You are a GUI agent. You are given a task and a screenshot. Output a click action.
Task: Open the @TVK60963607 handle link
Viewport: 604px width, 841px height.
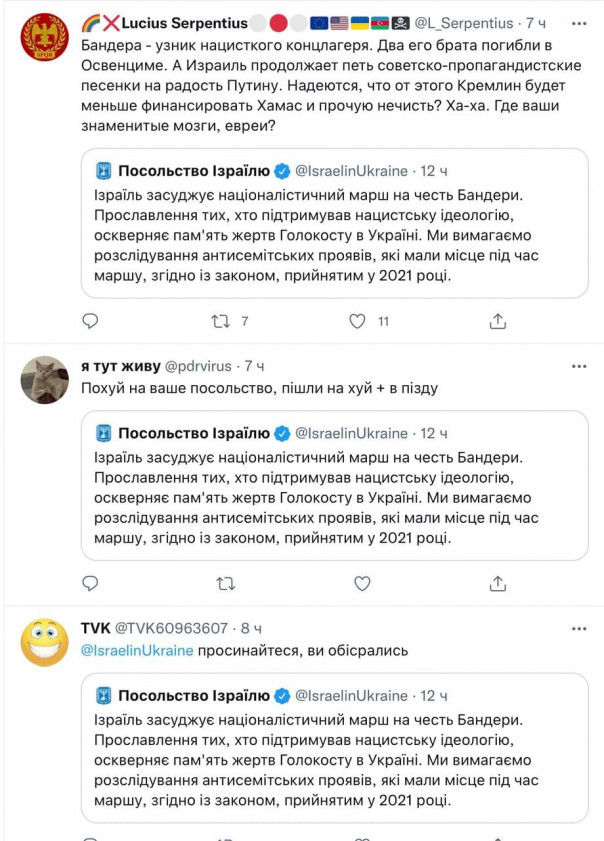point(172,629)
